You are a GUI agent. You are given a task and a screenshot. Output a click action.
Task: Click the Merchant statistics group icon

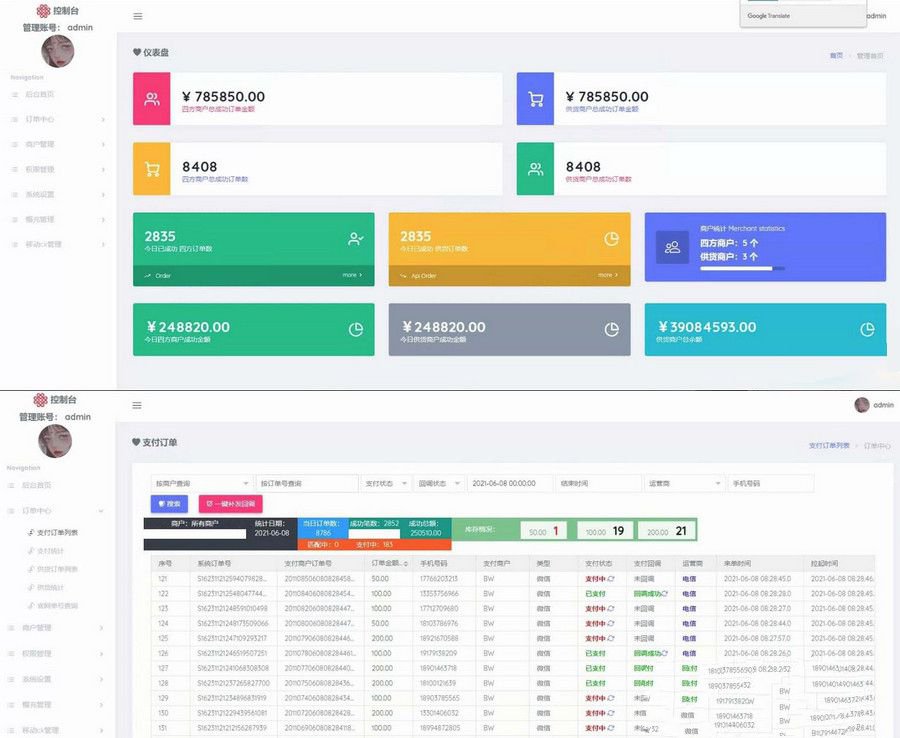pyautogui.click(x=672, y=247)
